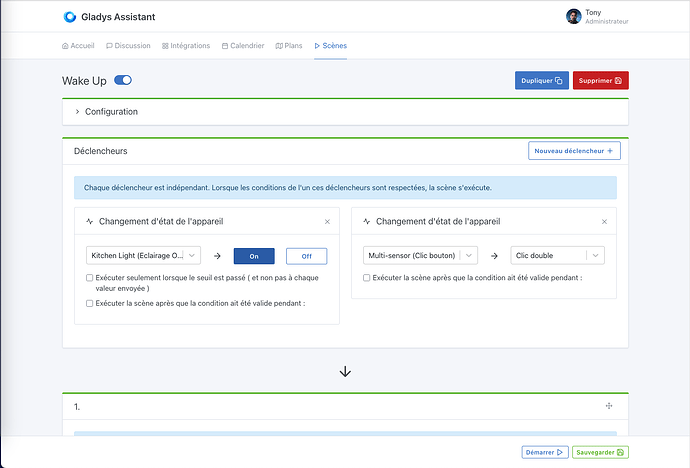Click the Gladys Assistant logo icon
The height and width of the screenshot is (468, 690).
click(69, 17)
